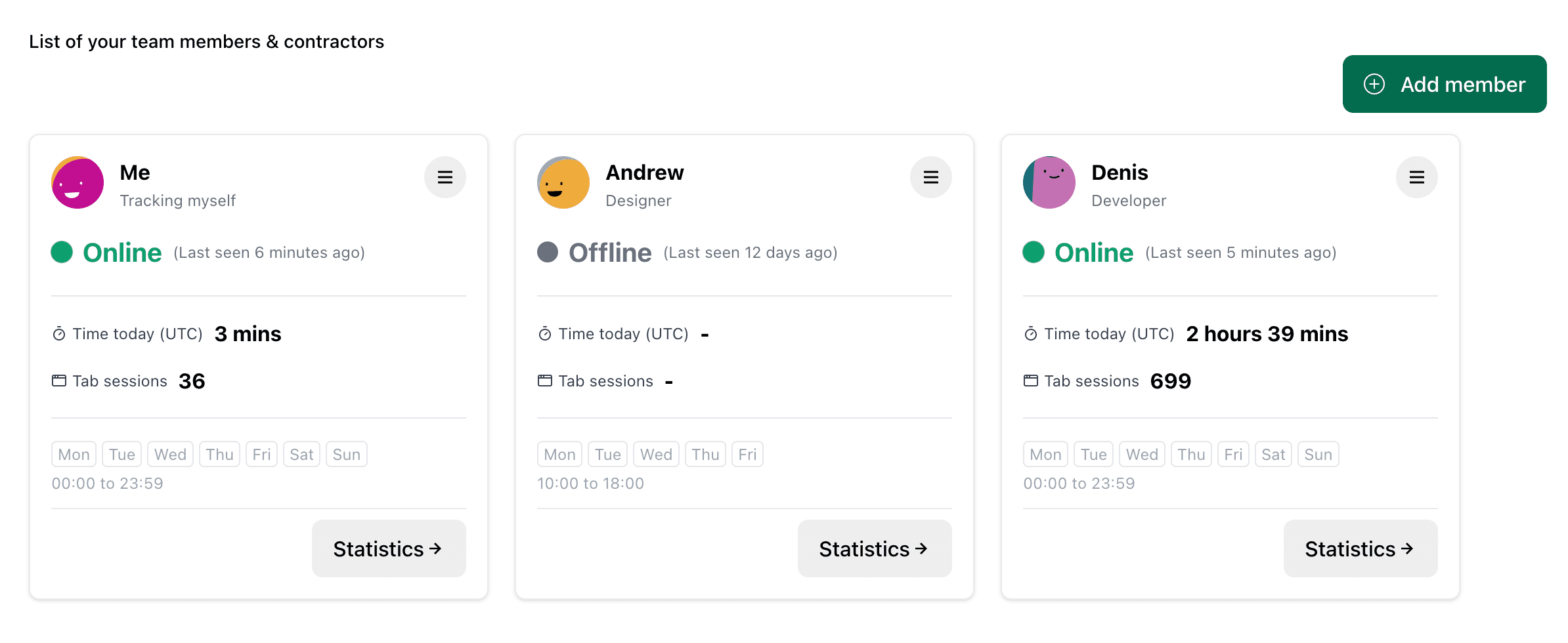
Task: Open hamburger menu on Denis card
Action: [1416, 177]
